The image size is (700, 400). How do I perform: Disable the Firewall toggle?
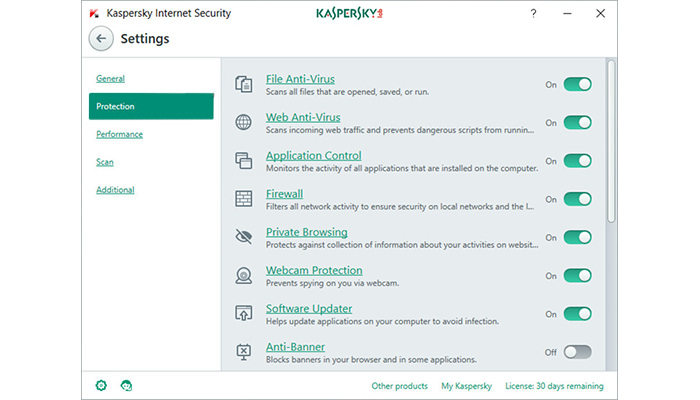coord(577,199)
